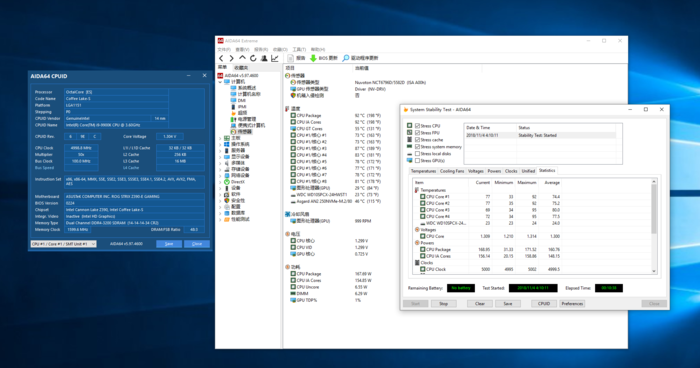Click the CPU GT Cores row icon

click(293, 128)
